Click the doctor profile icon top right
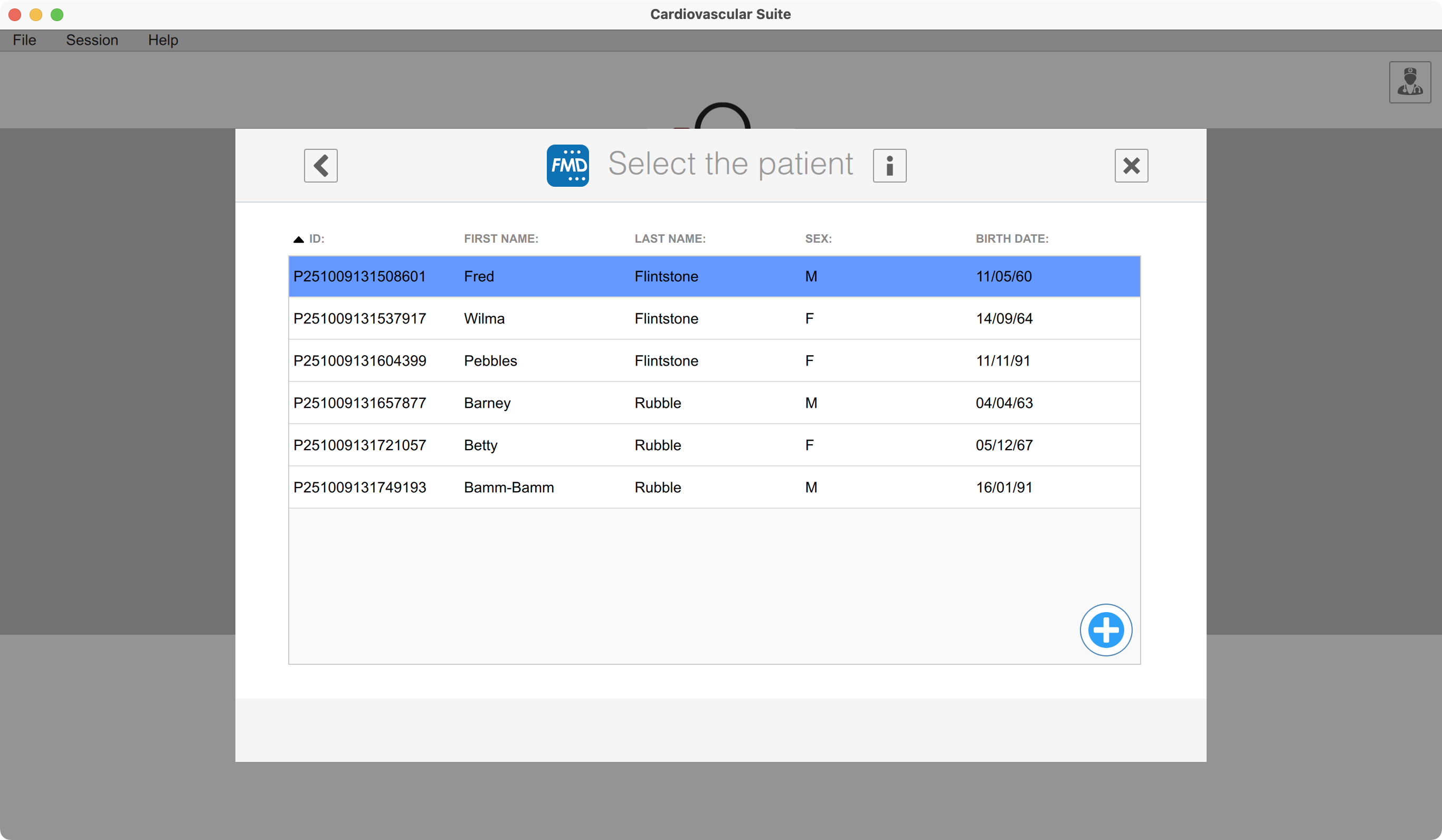The width and height of the screenshot is (1442, 840). 1409,82
